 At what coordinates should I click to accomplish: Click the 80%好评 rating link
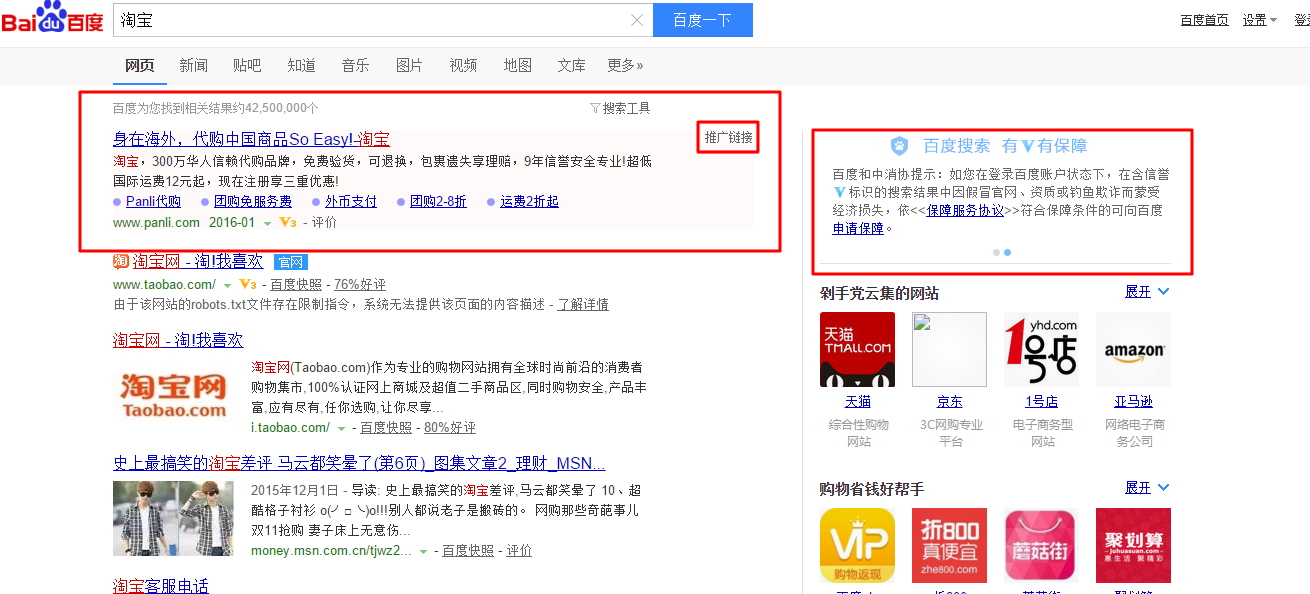point(450,427)
